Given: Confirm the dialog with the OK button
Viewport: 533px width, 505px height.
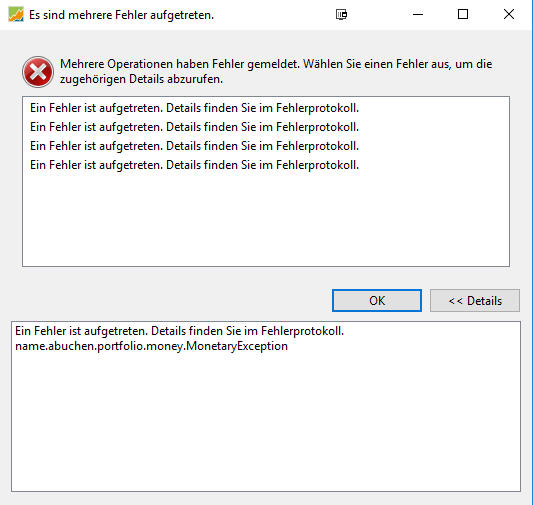Looking at the screenshot, I should tap(377, 300).
